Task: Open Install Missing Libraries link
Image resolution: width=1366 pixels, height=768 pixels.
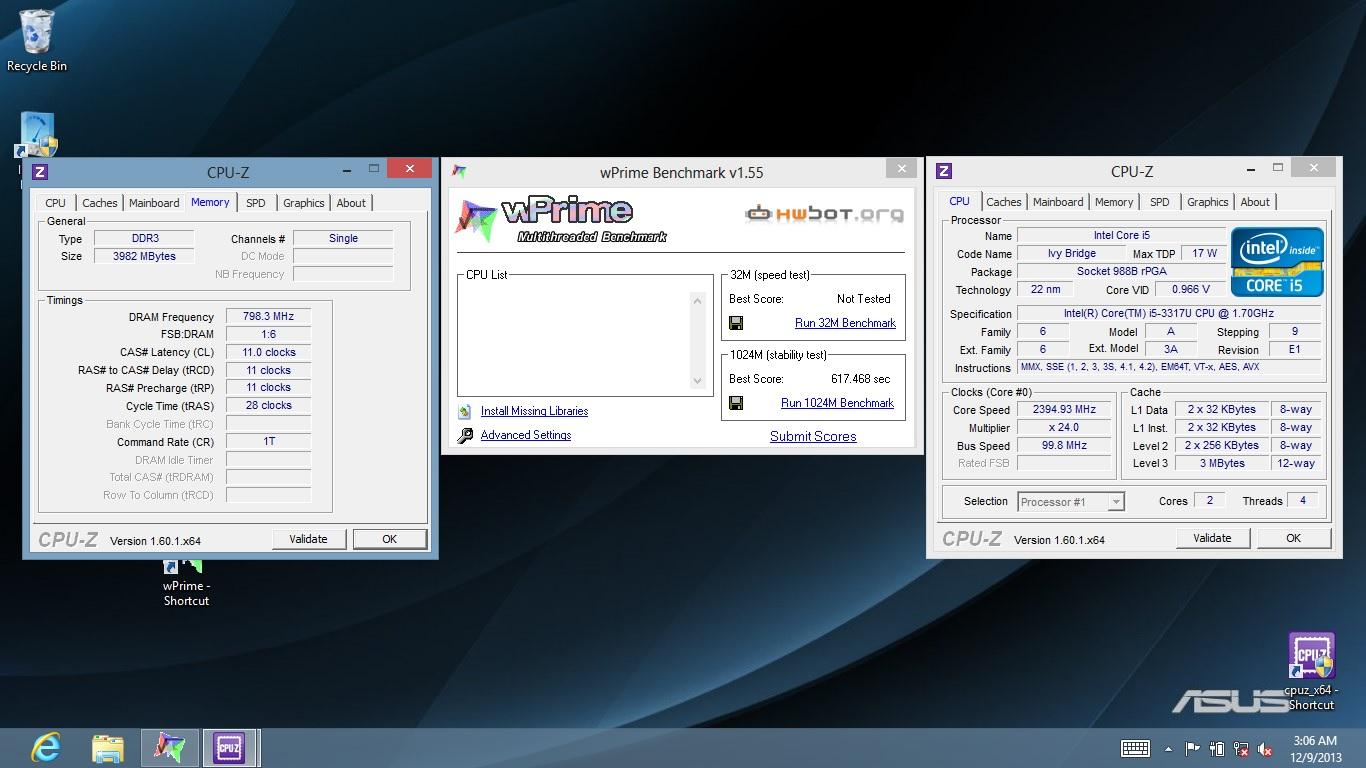Action: tap(534, 411)
